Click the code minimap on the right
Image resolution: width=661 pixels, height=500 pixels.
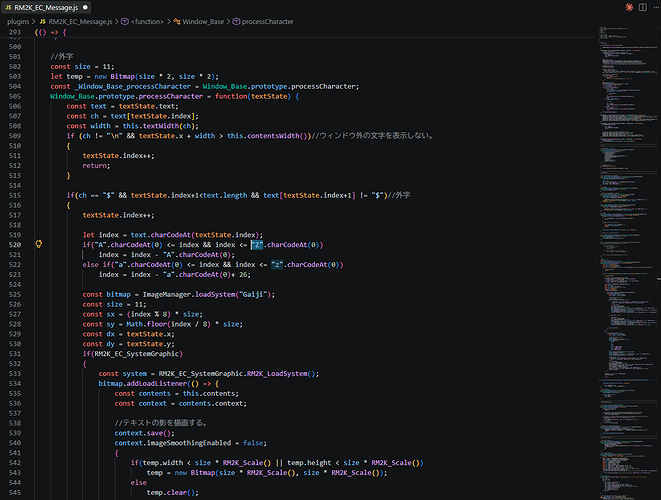(628, 261)
